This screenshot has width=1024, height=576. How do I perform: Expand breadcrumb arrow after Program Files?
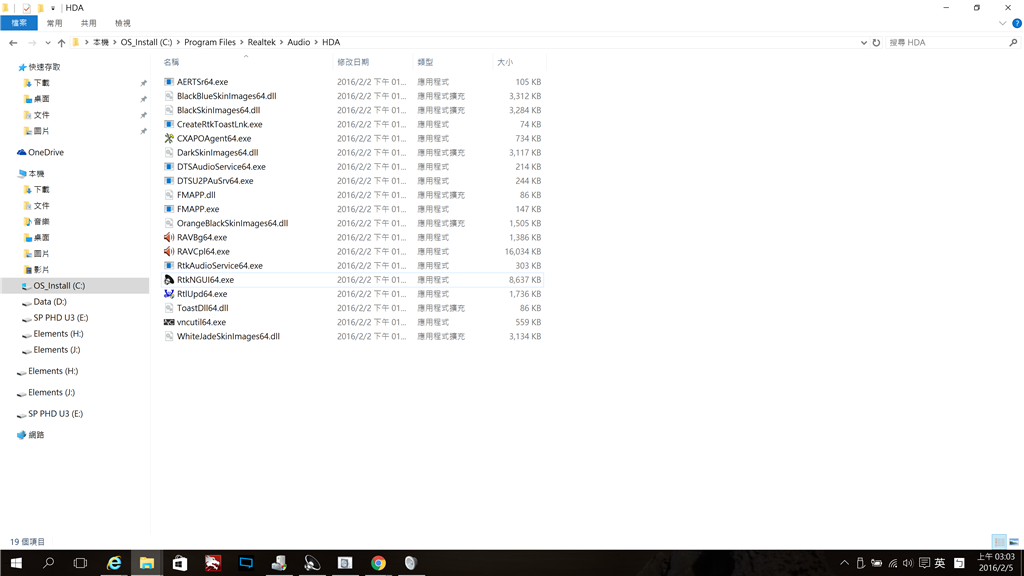[242, 42]
